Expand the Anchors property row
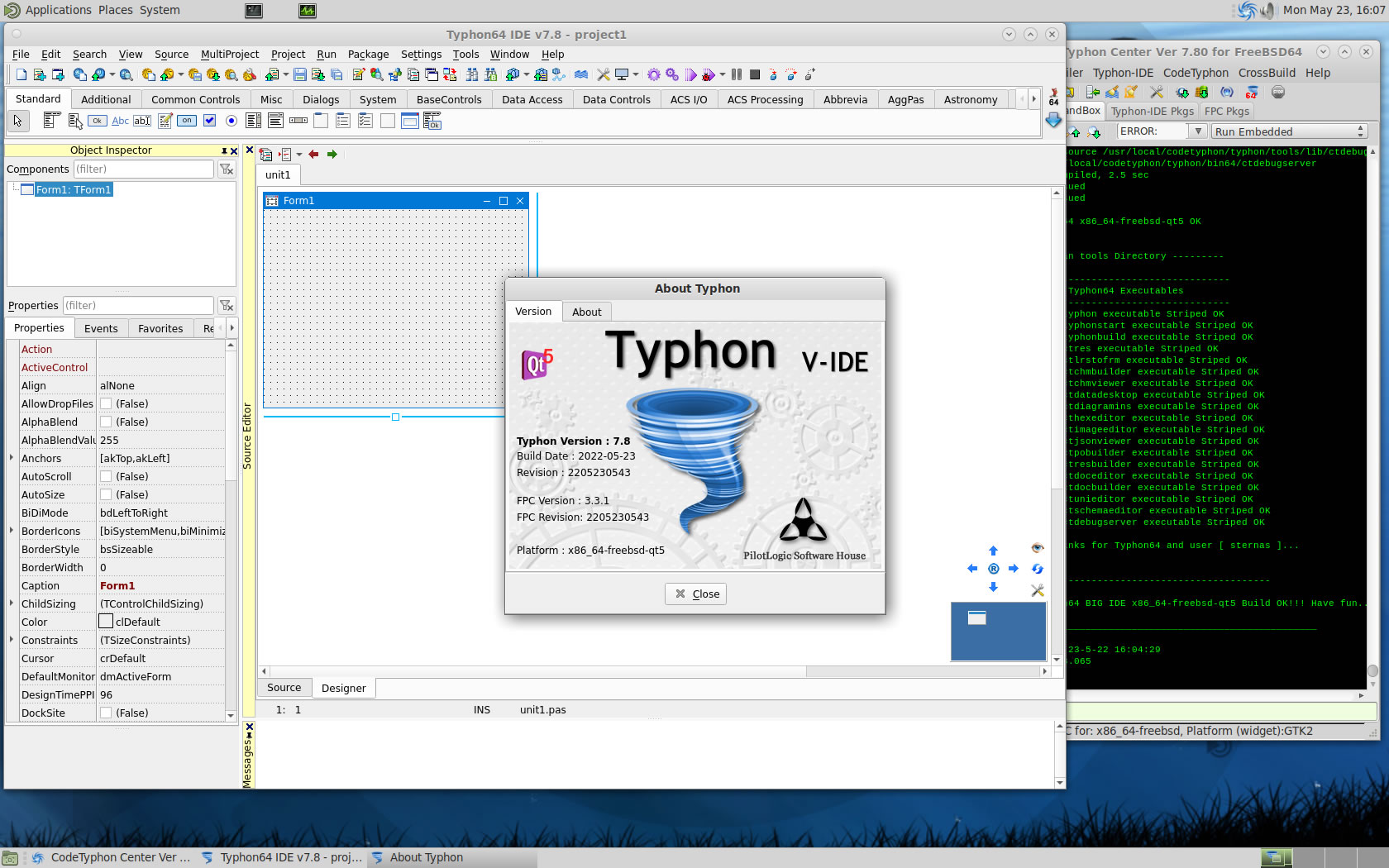This screenshot has width=1389, height=868. coord(12,458)
